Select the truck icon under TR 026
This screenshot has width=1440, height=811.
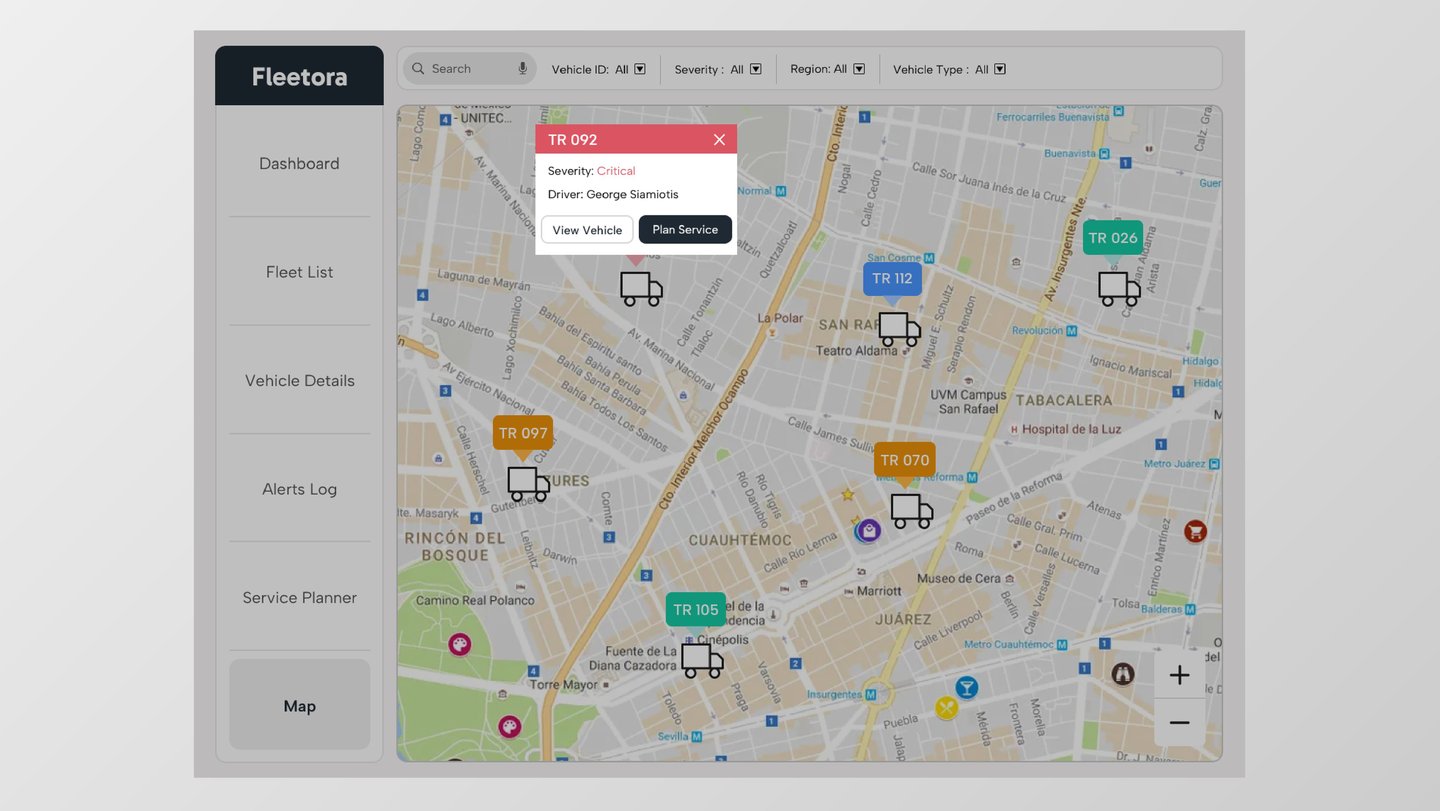click(1119, 289)
